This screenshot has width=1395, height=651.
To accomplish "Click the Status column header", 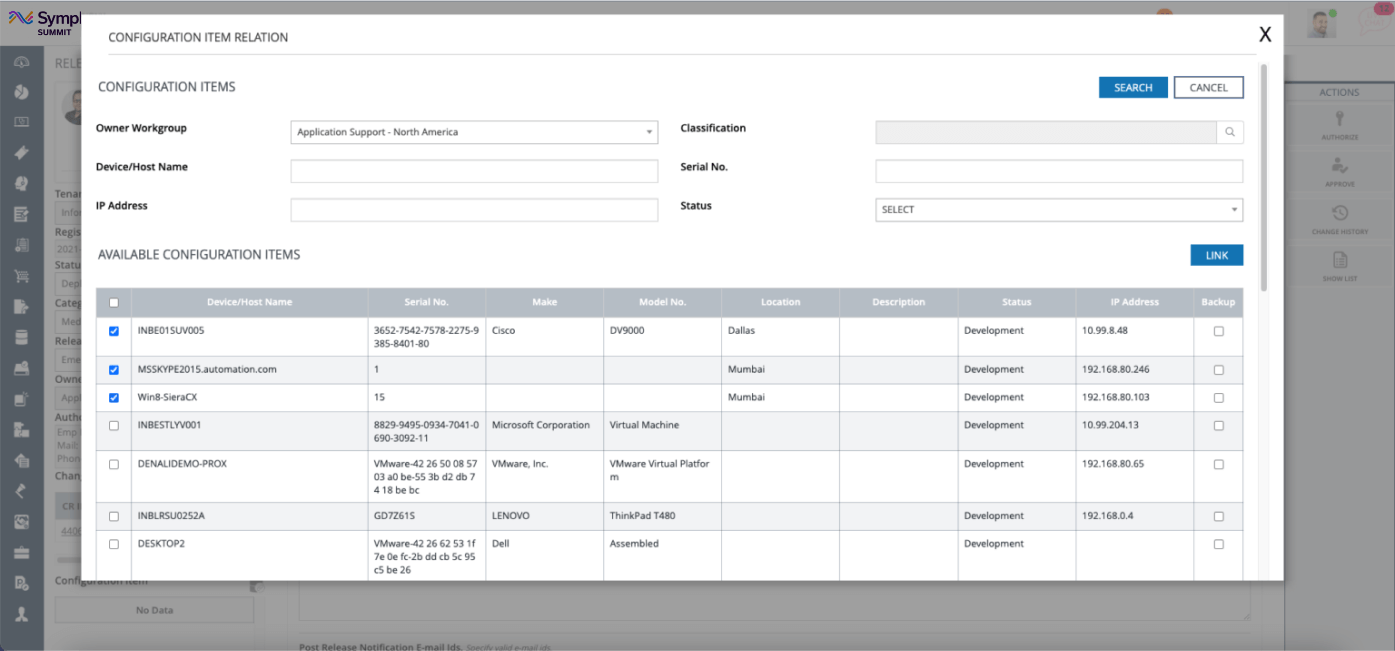I will pos(1016,302).
